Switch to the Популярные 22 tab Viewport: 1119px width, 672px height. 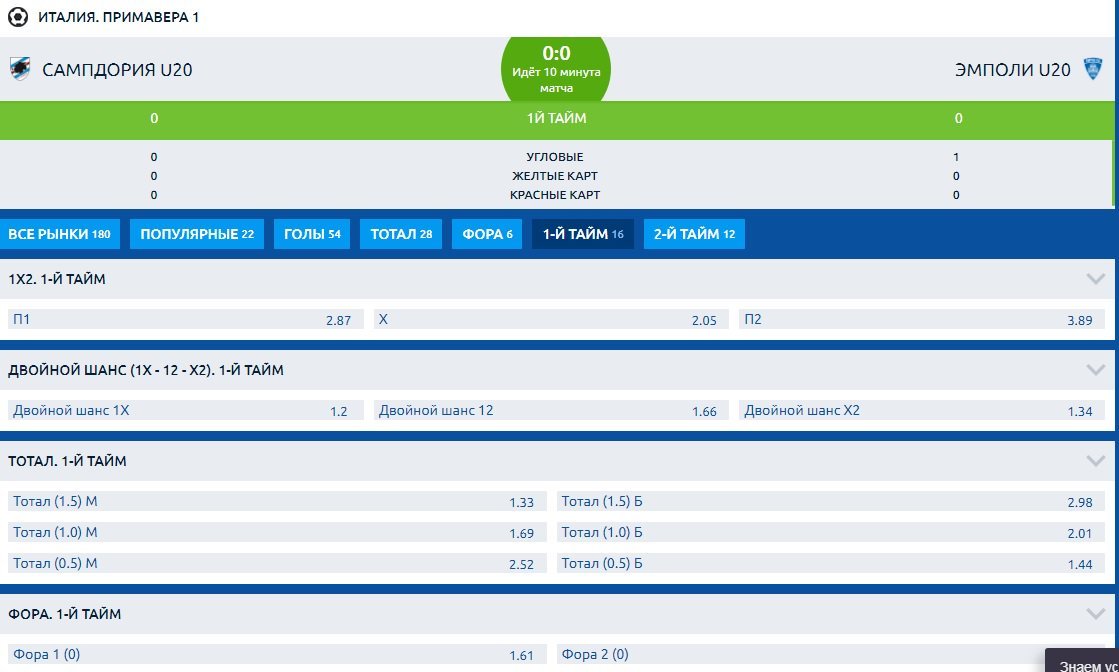click(x=197, y=235)
